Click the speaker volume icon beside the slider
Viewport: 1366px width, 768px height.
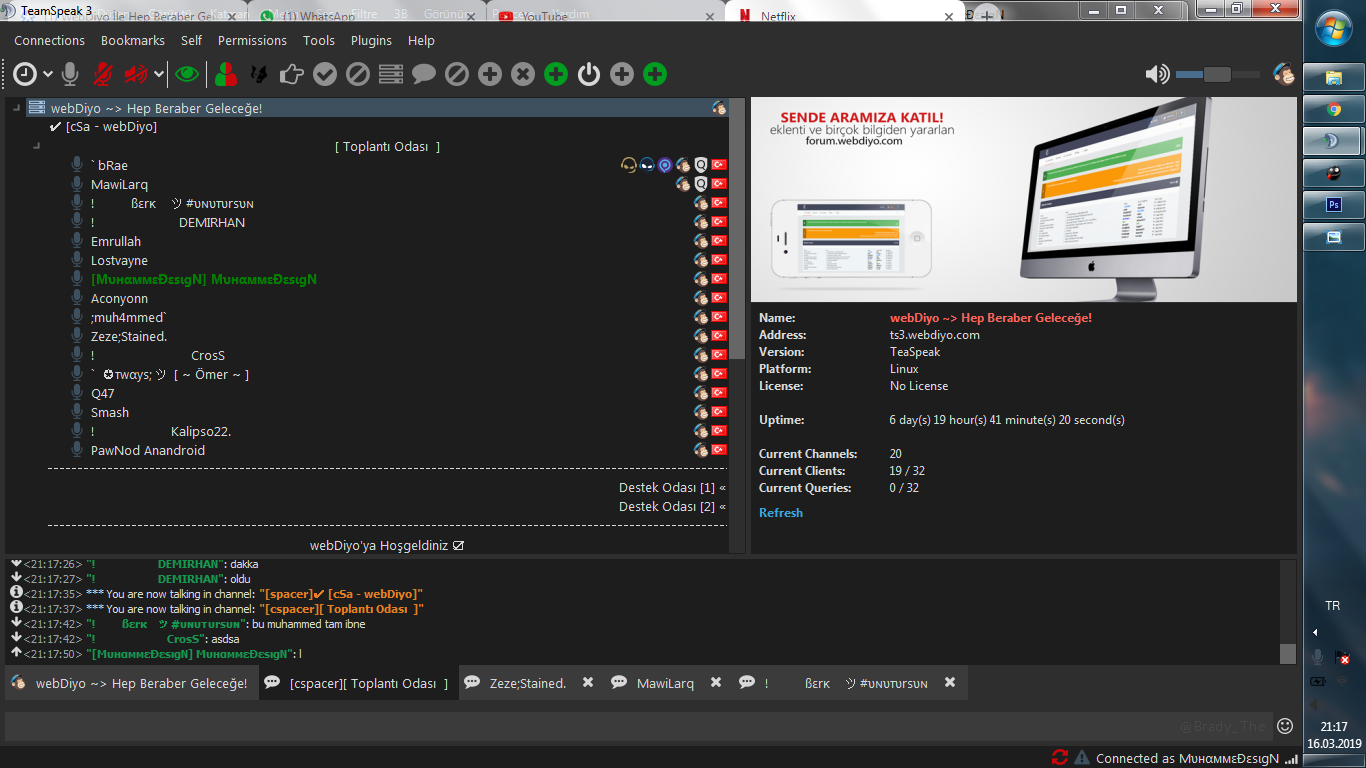(x=1157, y=74)
